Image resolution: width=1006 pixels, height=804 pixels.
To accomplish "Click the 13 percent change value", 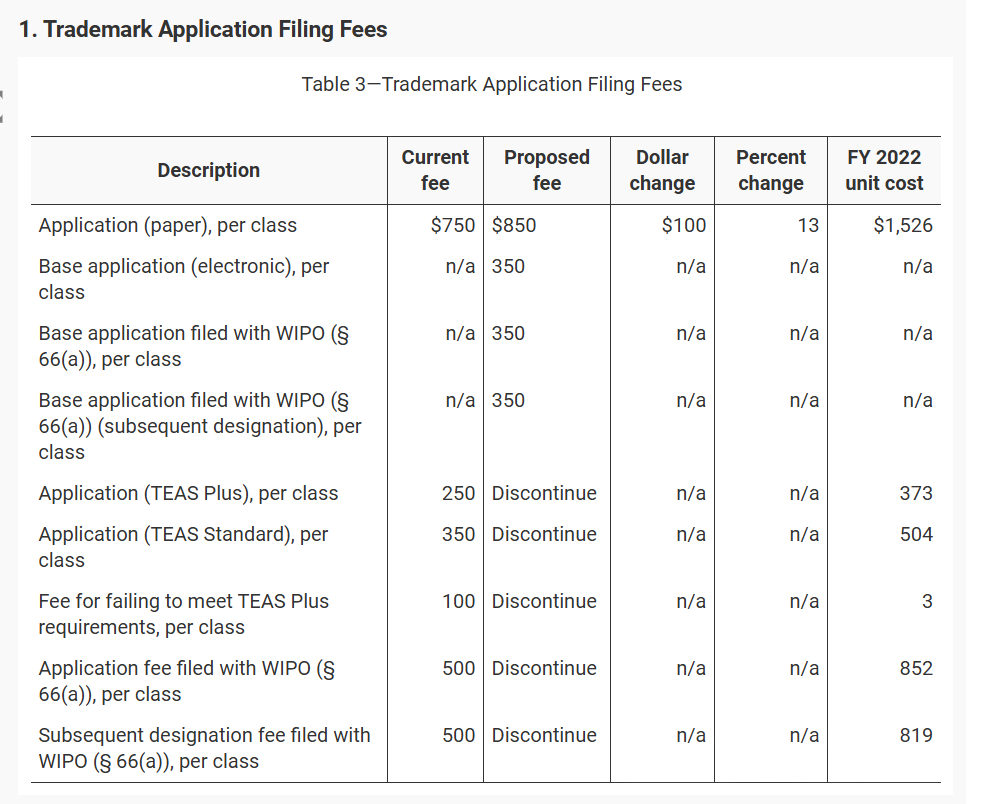I will pos(808,225).
